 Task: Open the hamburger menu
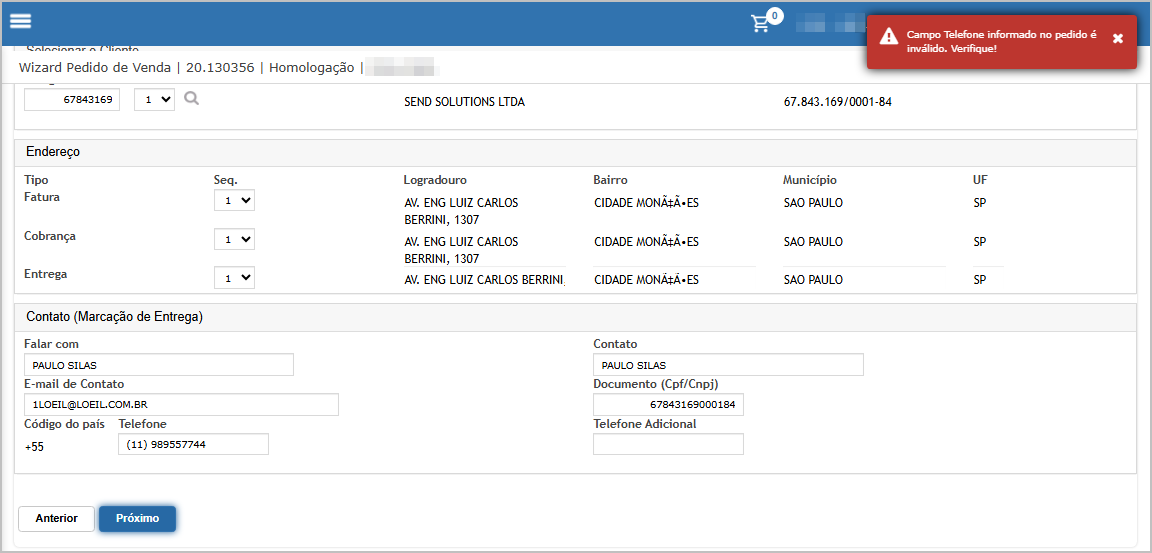(21, 21)
